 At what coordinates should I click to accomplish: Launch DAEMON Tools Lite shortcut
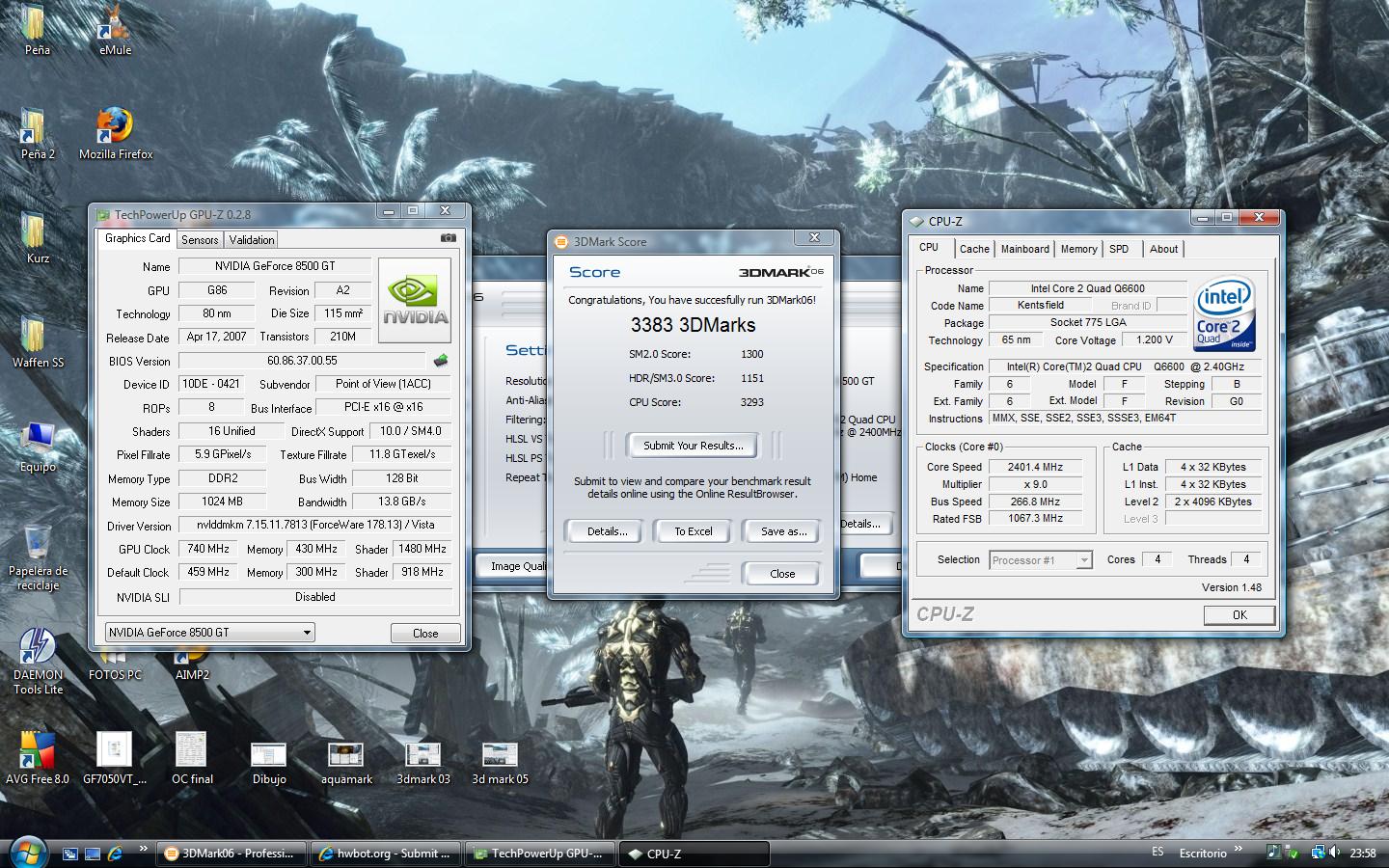pos(36,661)
